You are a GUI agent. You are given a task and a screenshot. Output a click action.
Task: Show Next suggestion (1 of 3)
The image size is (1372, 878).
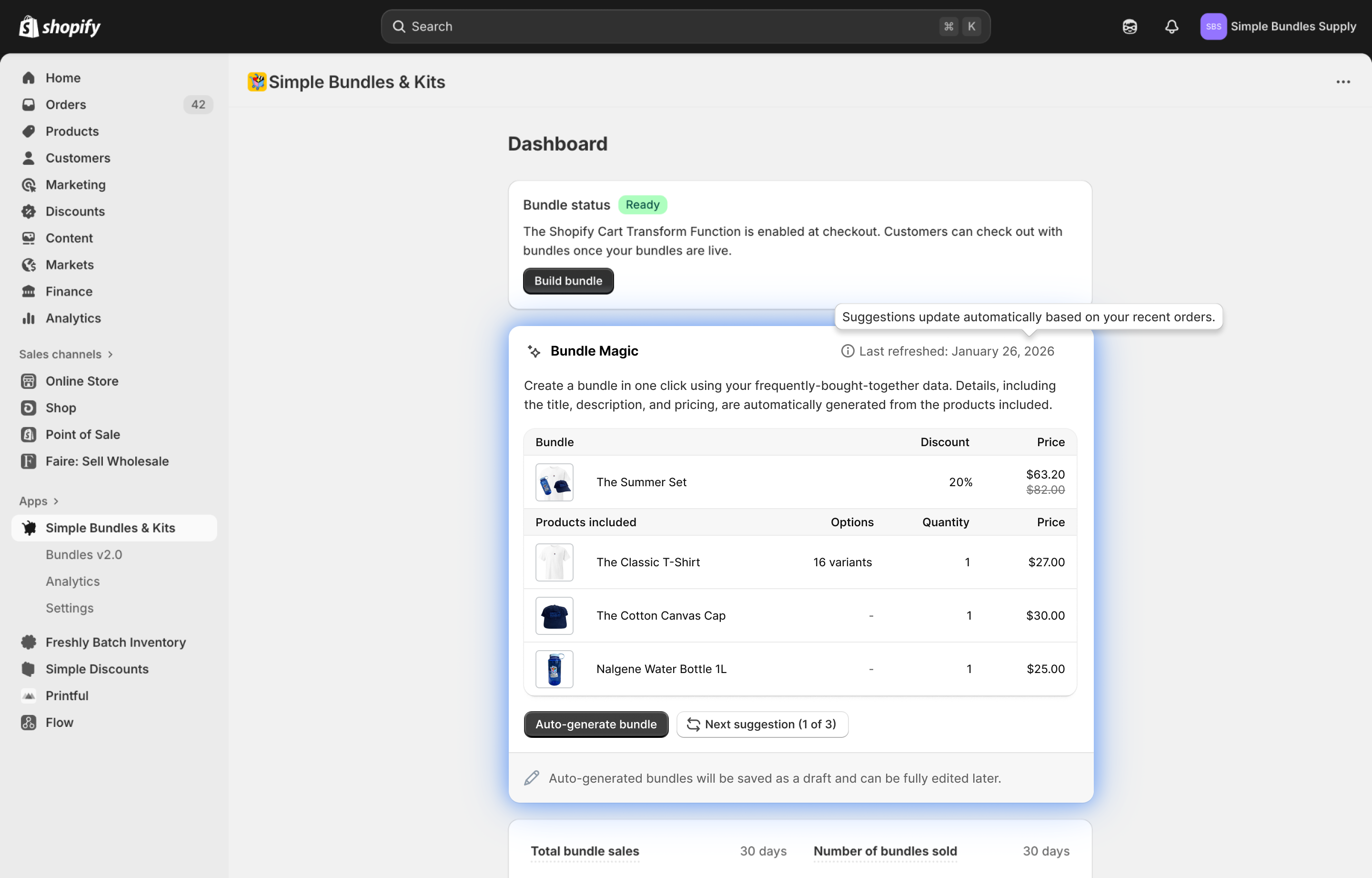762,724
